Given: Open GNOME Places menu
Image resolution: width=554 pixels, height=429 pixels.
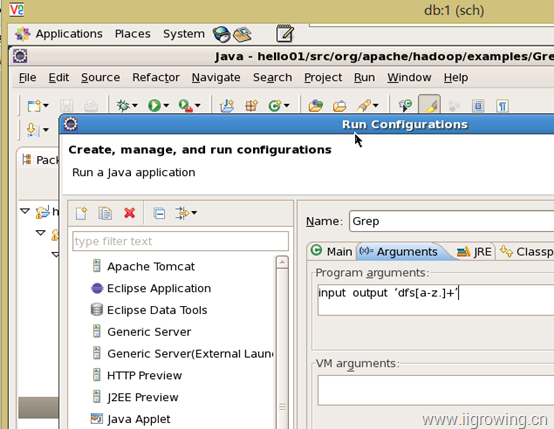Looking at the screenshot, I should [132, 34].
